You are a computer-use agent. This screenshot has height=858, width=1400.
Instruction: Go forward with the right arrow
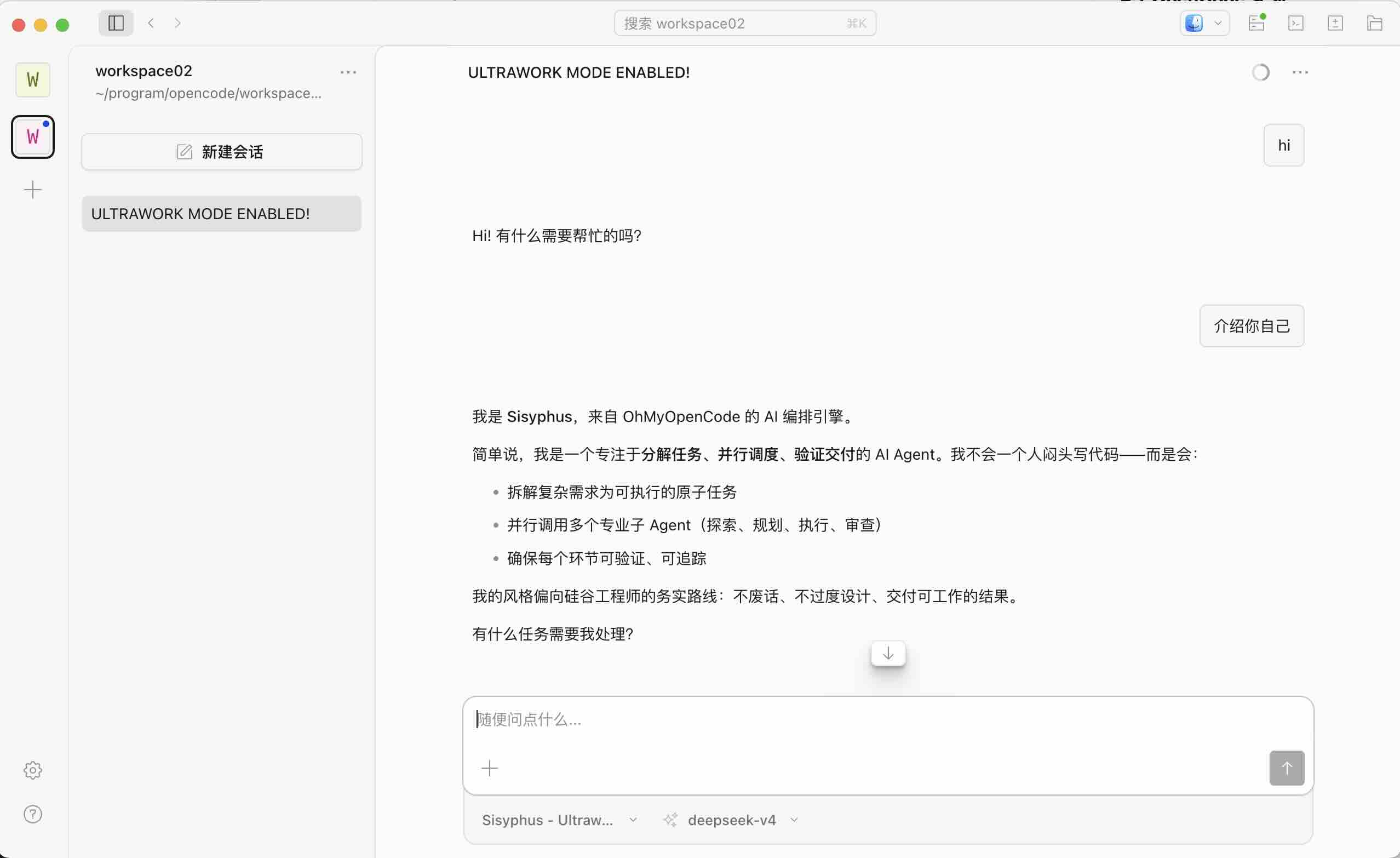[178, 24]
